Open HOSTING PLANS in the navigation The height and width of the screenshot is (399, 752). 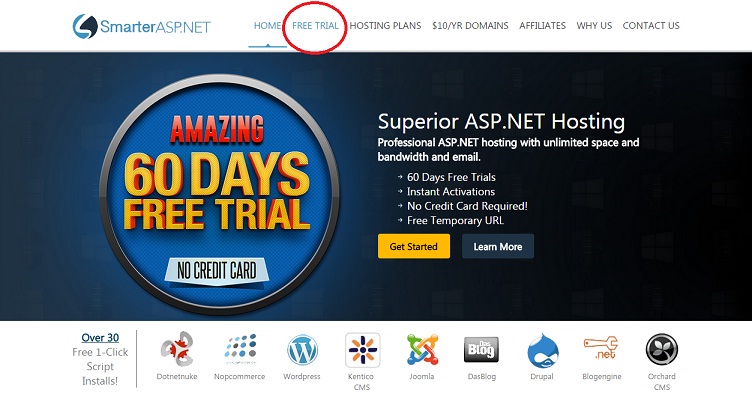point(385,25)
